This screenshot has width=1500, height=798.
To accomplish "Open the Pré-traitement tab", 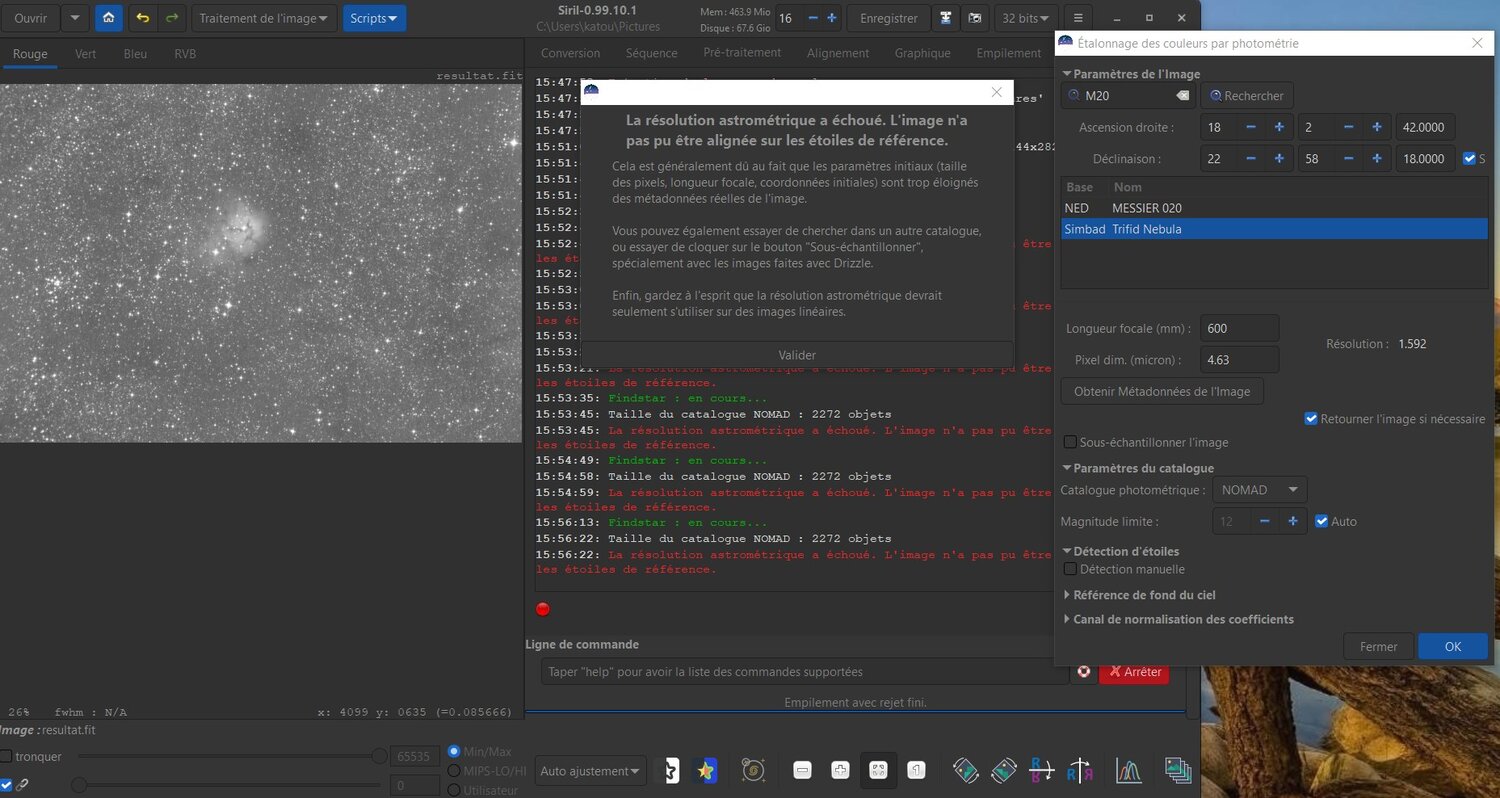I will coord(742,53).
